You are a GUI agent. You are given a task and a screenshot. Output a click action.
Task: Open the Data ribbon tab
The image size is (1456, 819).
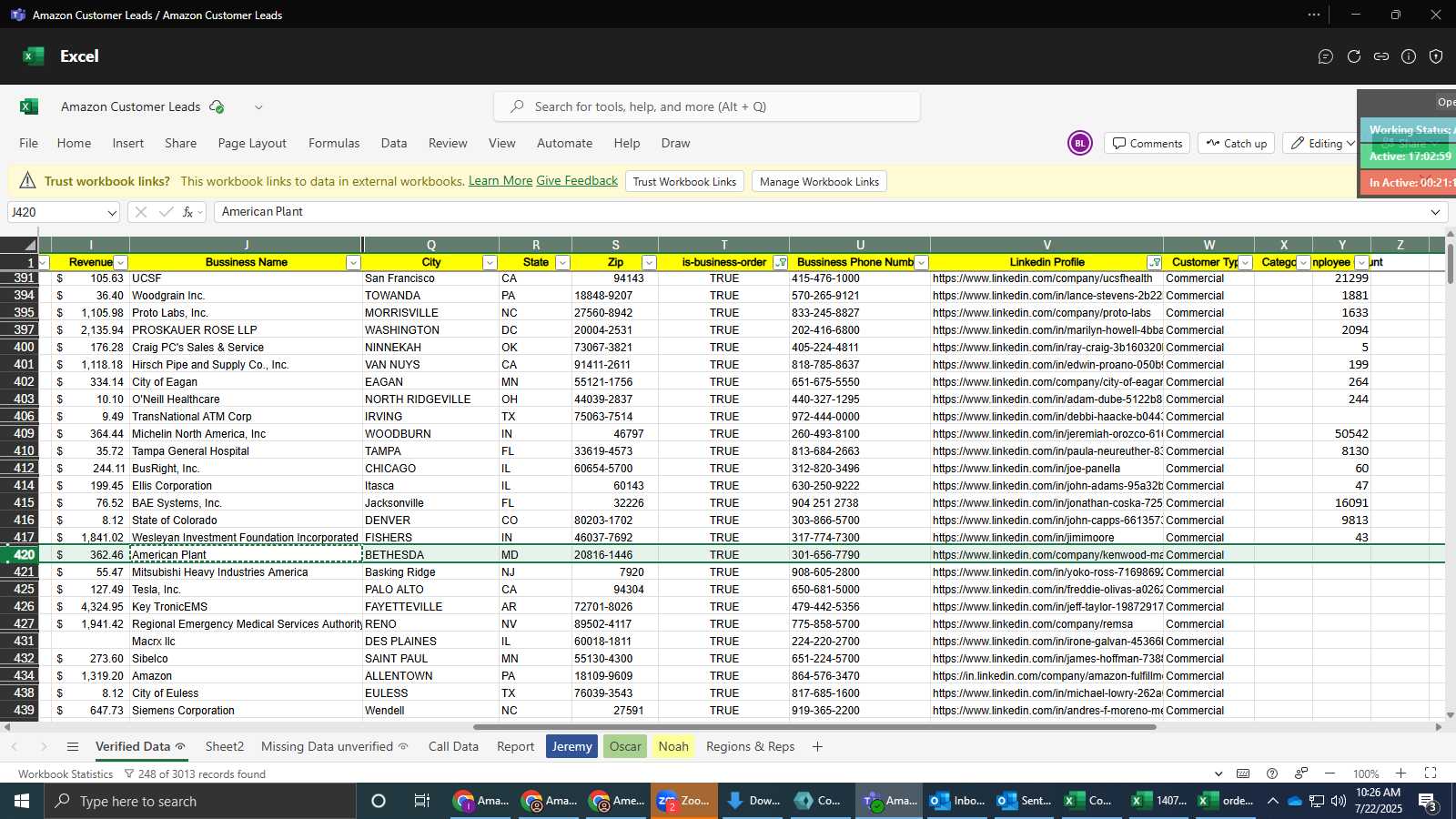point(394,143)
